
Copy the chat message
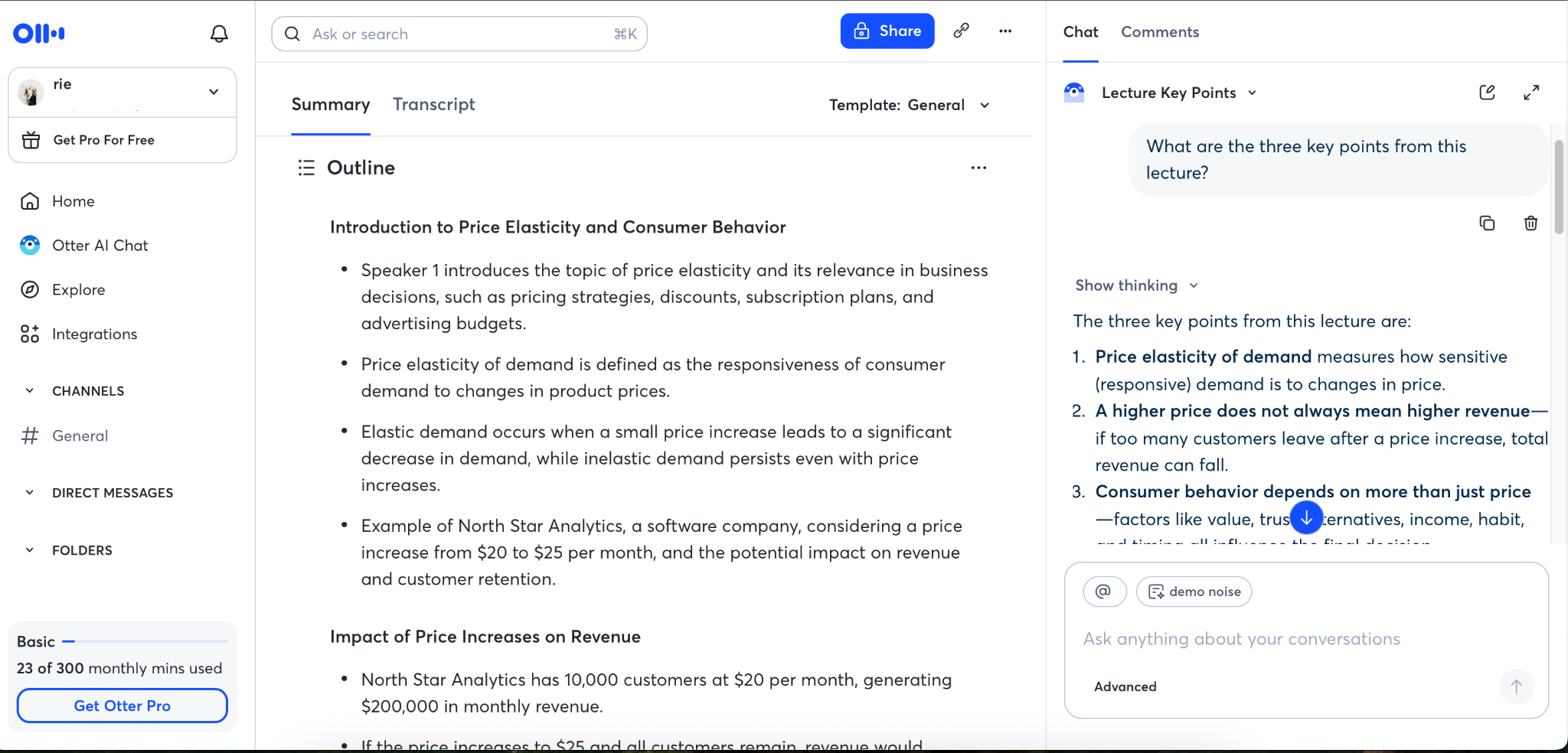[x=1487, y=223]
